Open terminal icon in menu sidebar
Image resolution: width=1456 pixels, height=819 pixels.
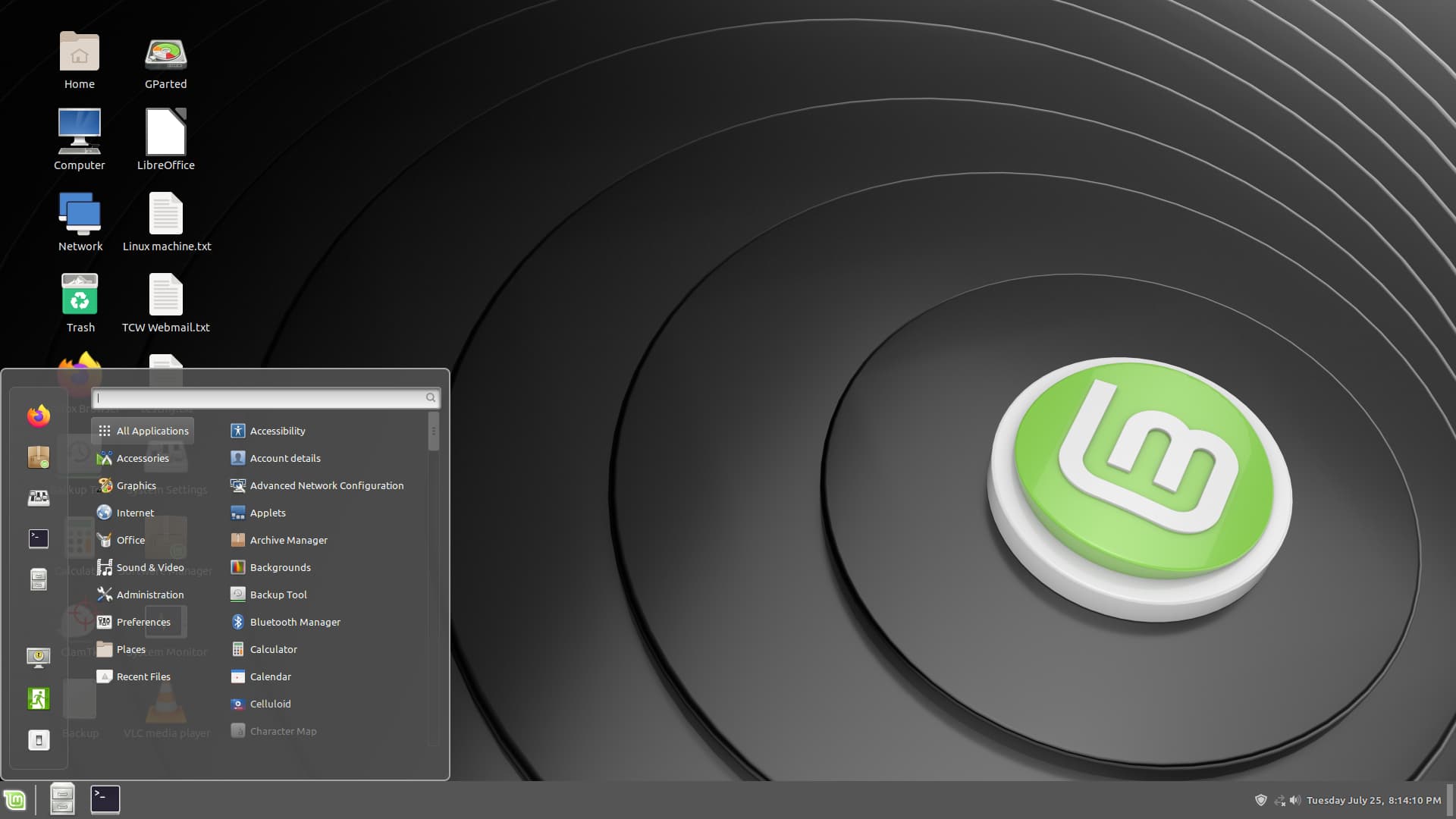point(39,538)
